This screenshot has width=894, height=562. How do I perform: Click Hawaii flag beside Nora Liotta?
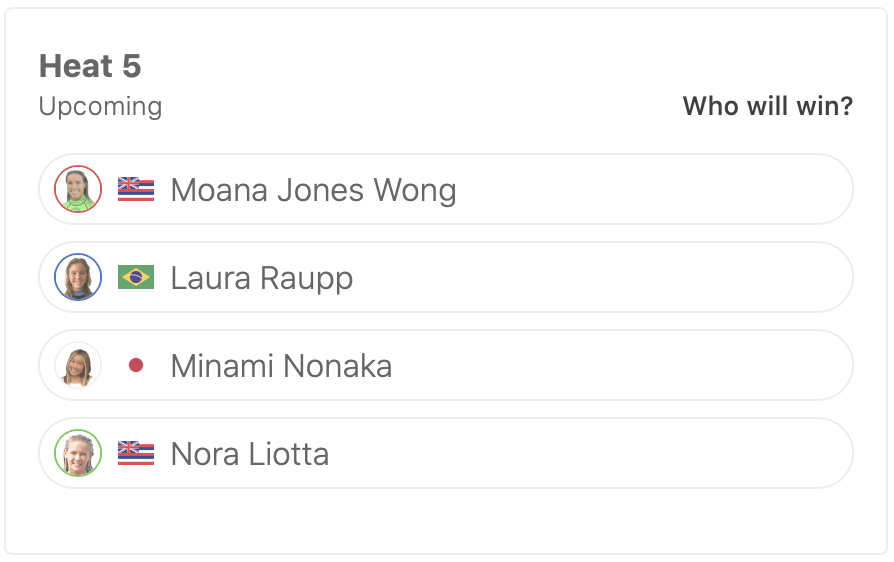[x=136, y=454]
